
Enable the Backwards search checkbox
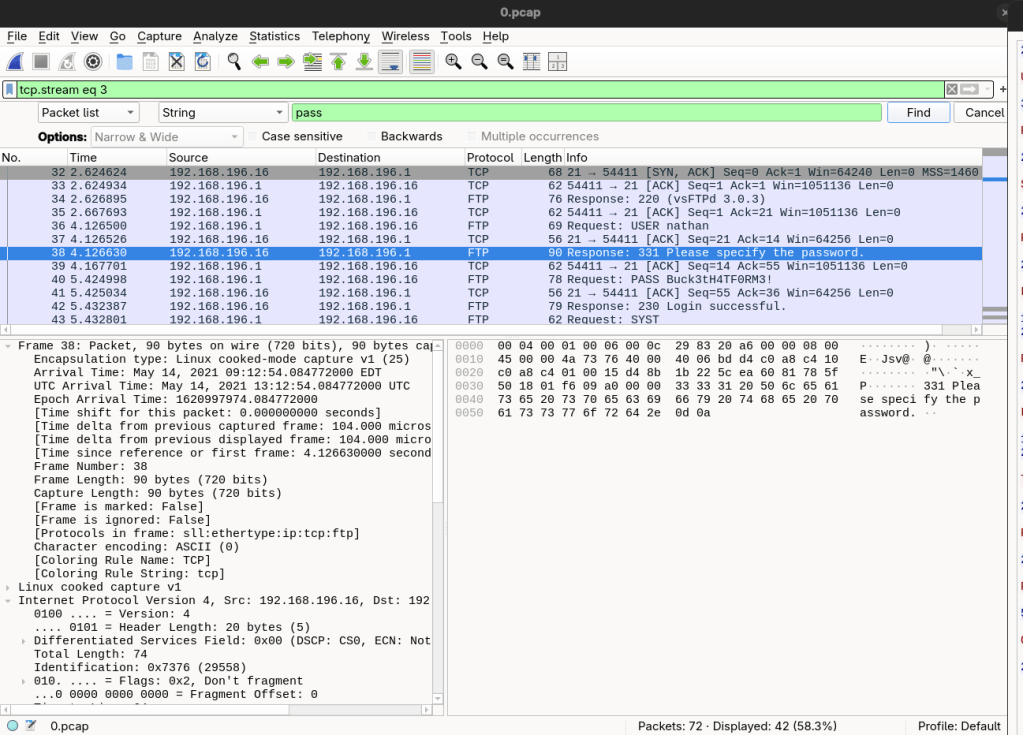click(x=373, y=137)
